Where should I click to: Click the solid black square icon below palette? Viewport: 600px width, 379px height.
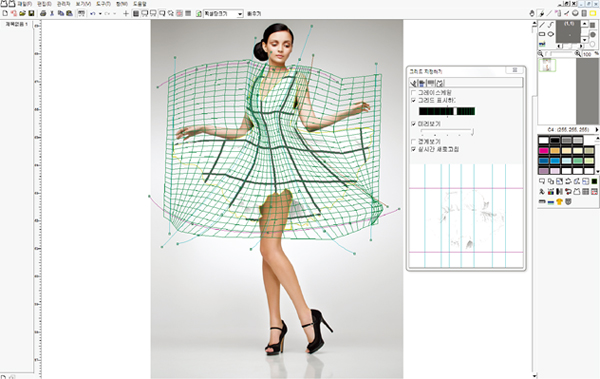click(x=594, y=181)
